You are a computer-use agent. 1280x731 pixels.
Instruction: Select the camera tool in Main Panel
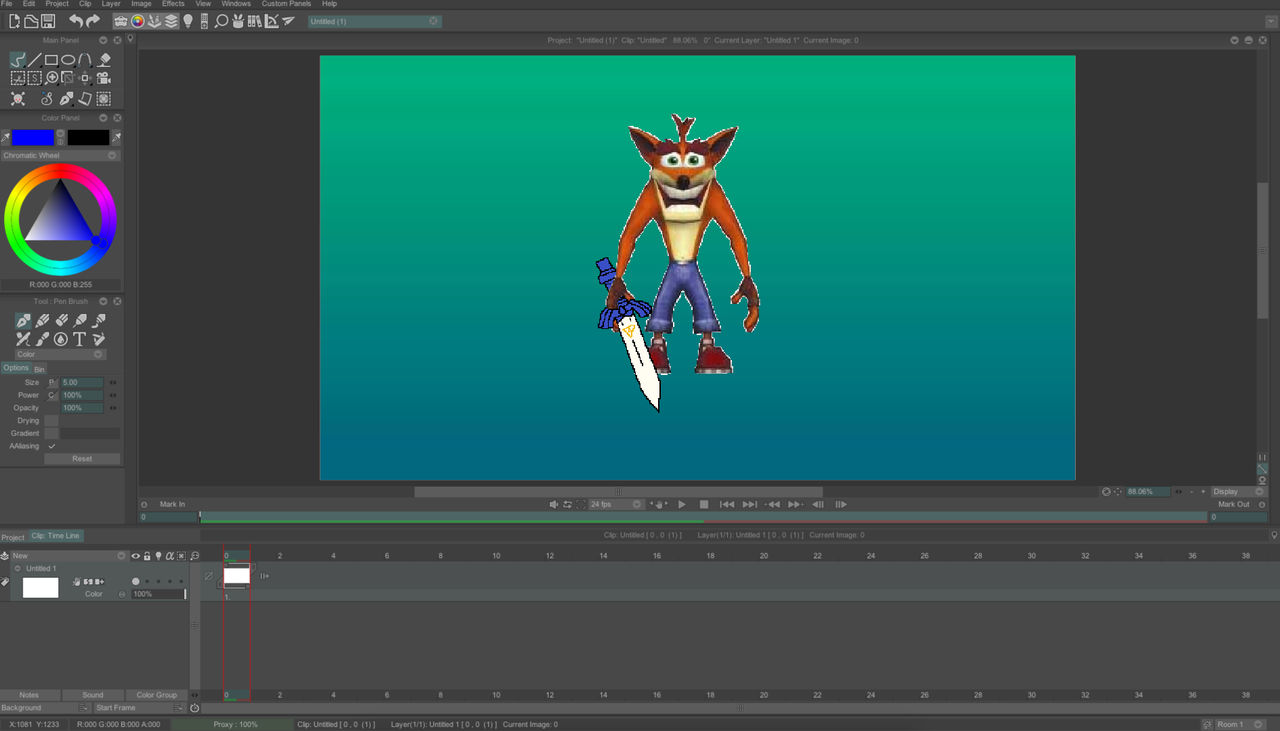point(104,78)
